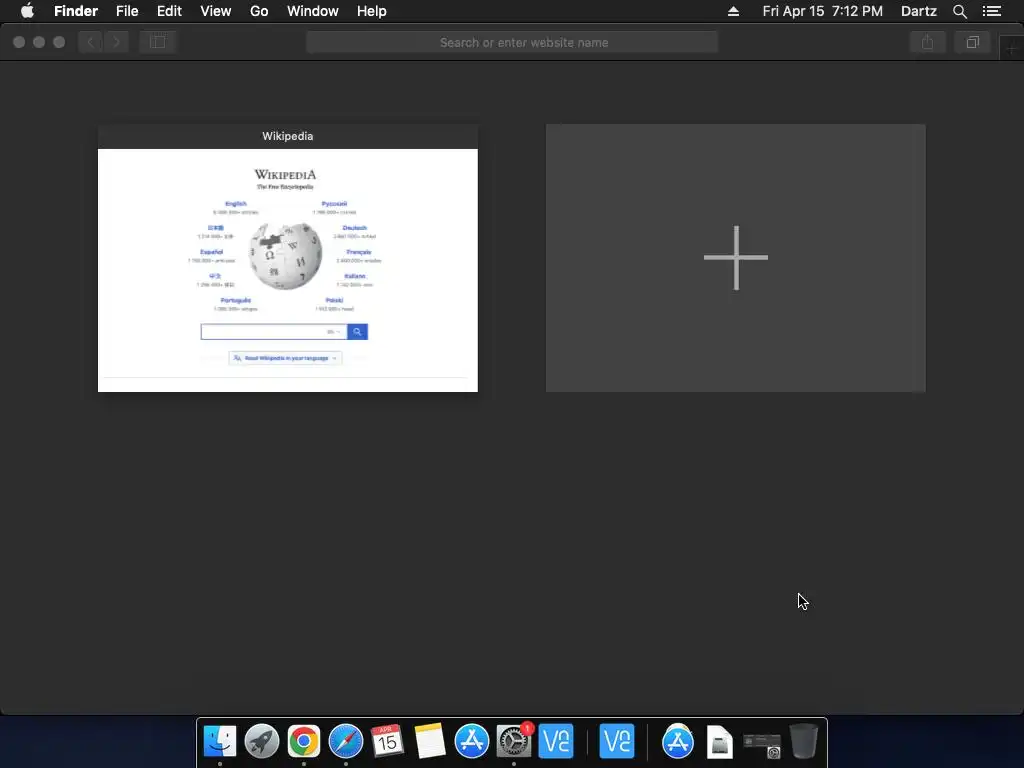Click the Search or enter website name field

point(512,42)
